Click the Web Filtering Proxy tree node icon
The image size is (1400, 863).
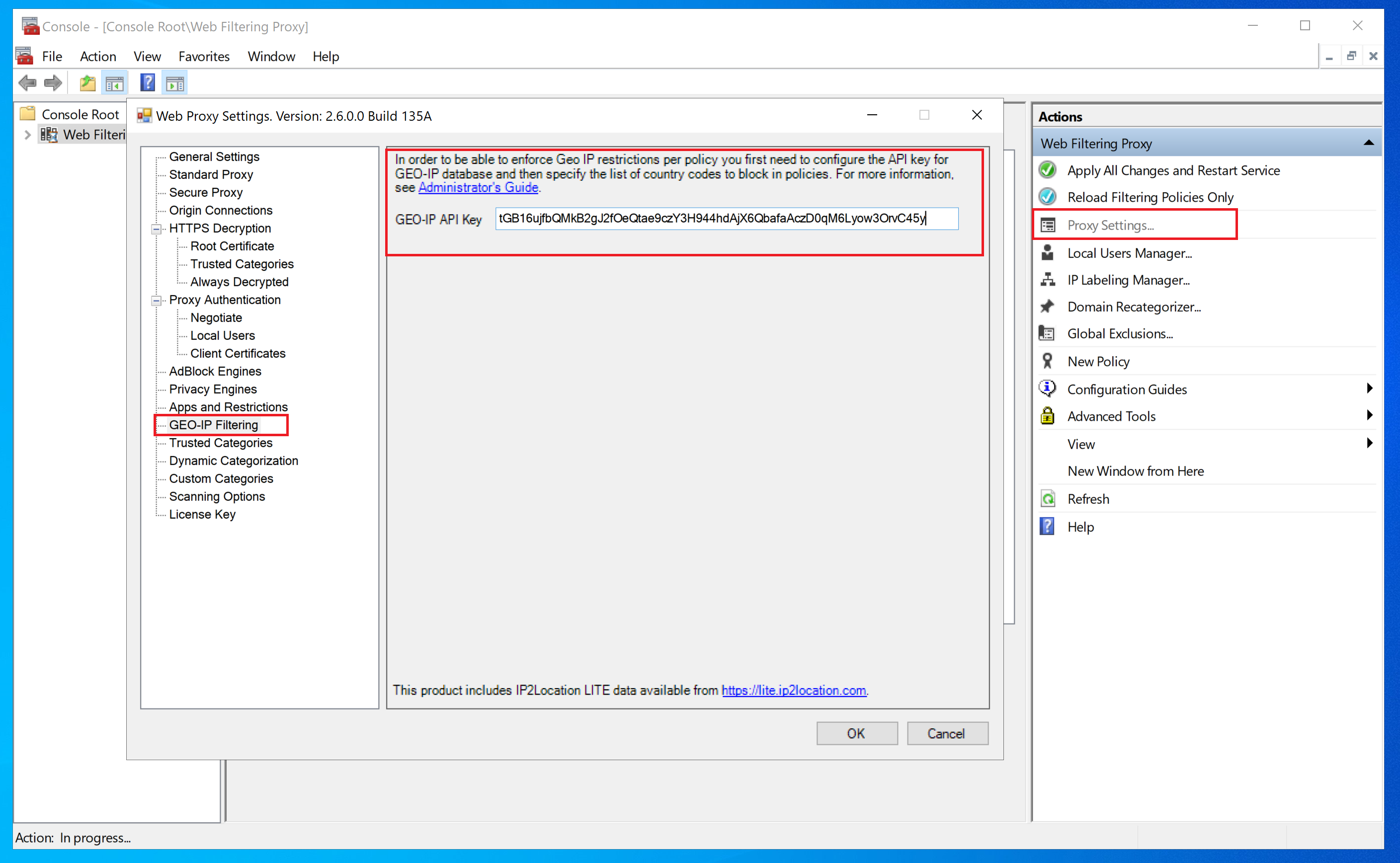pyautogui.click(x=49, y=135)
